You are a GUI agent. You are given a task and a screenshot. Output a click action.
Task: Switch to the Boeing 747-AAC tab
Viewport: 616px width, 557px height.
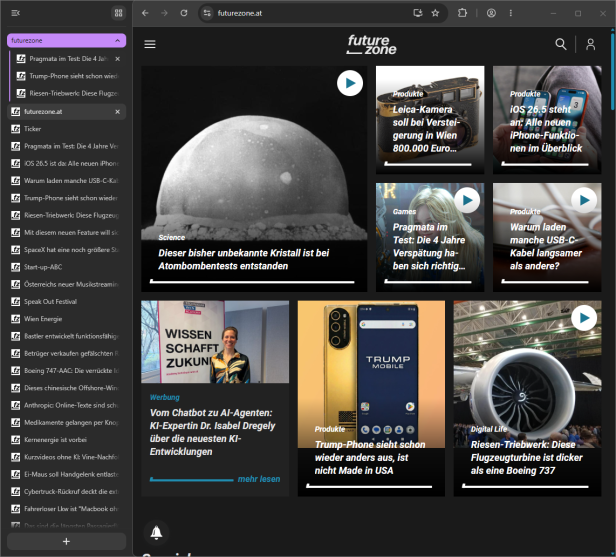click(66, 371)
